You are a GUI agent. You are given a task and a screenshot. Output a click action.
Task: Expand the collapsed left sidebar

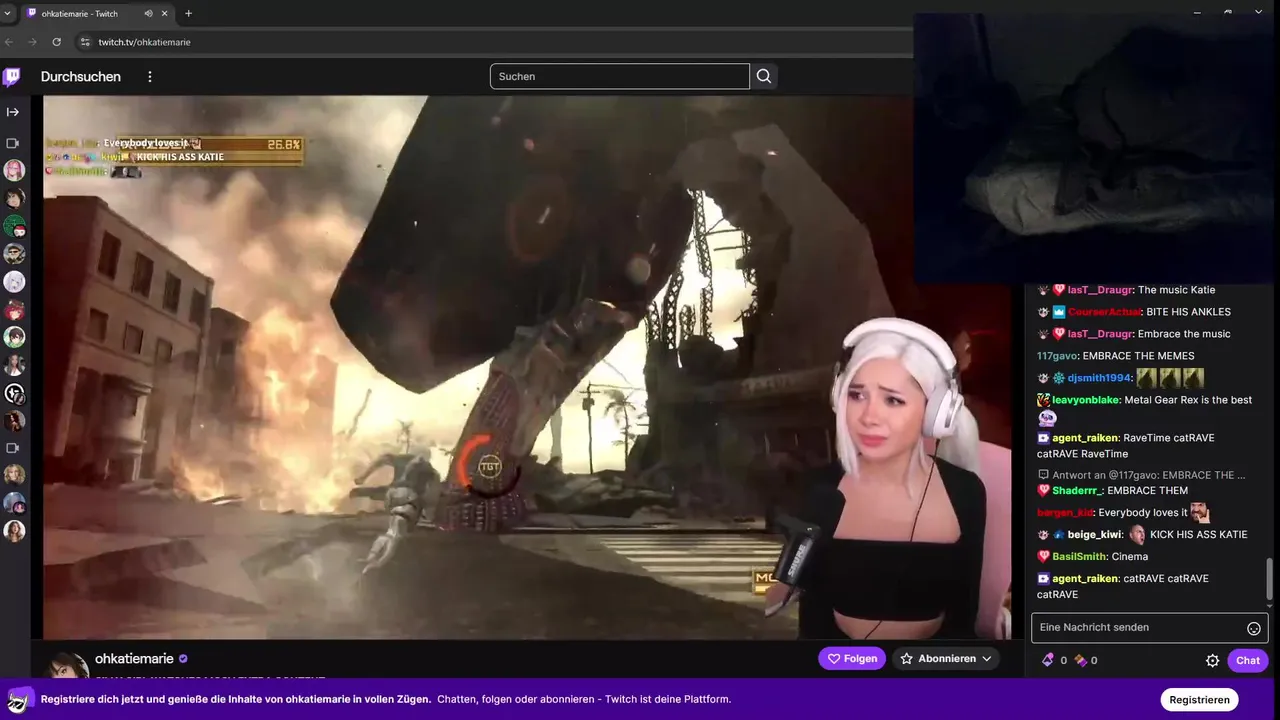tap(13, 112)
